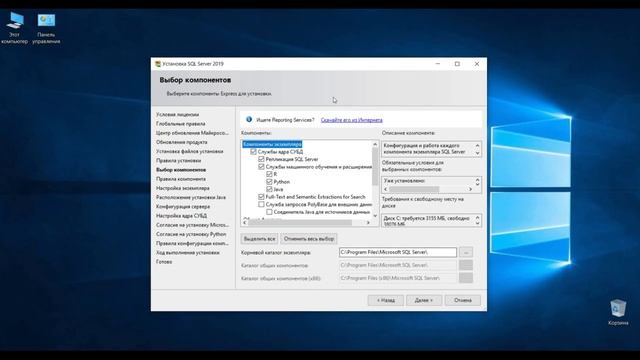Click Уже установлено box scroll-down arrow

tap(477, 184)
